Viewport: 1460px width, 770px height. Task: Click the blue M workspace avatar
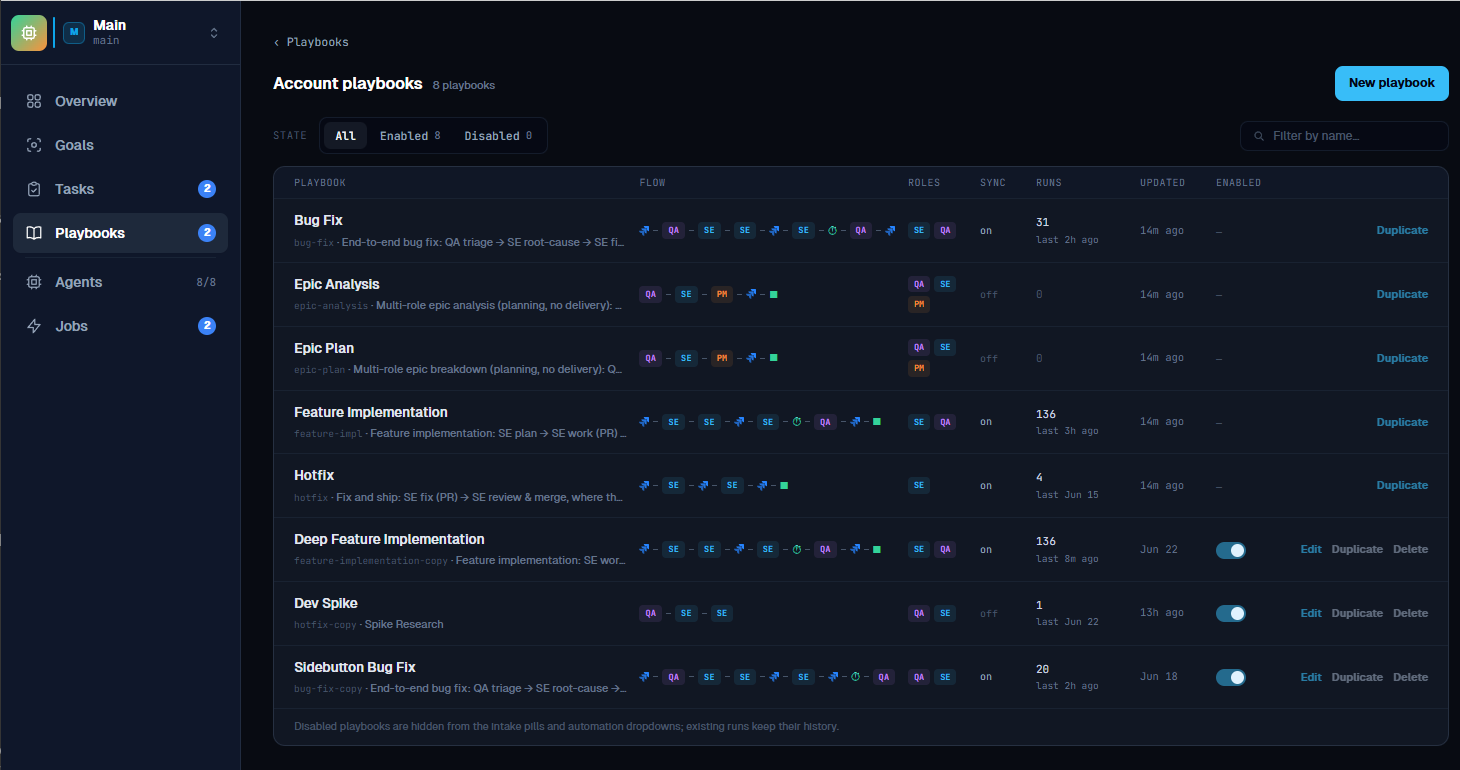click(74, 33)
